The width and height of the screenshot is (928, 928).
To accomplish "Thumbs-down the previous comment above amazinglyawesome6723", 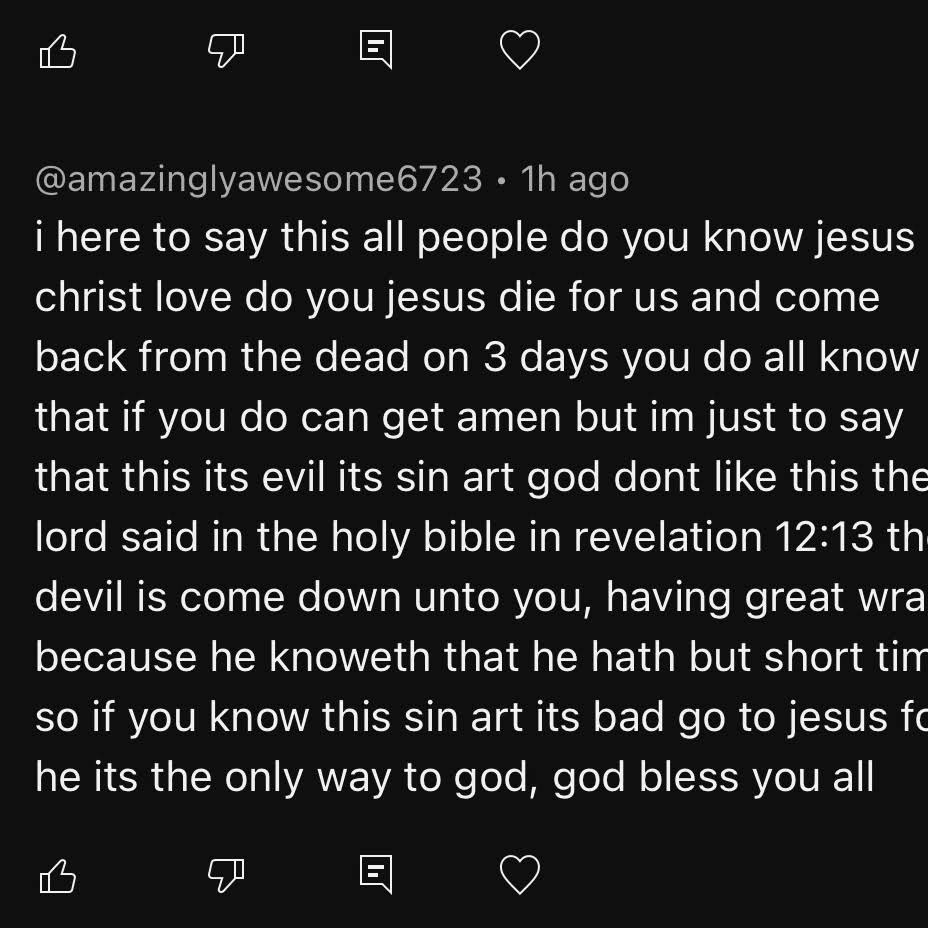I will 226,51.
